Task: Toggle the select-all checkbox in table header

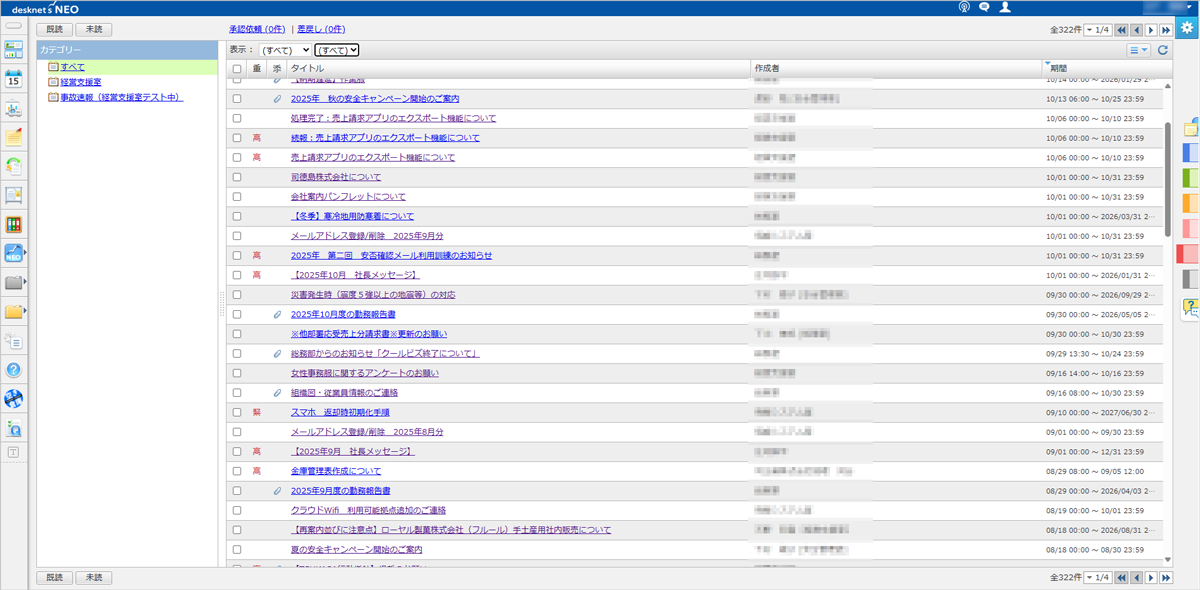Action: (x=237, y=68)
